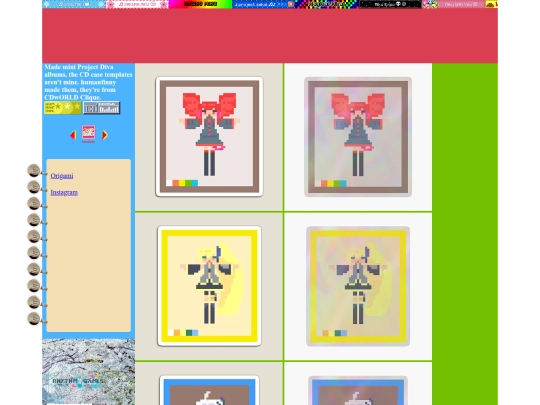Image resolution: width=540 pixels, height=405 pixels.
Task: View the holographic red-haired character sticker
Action: coord(358,137)
